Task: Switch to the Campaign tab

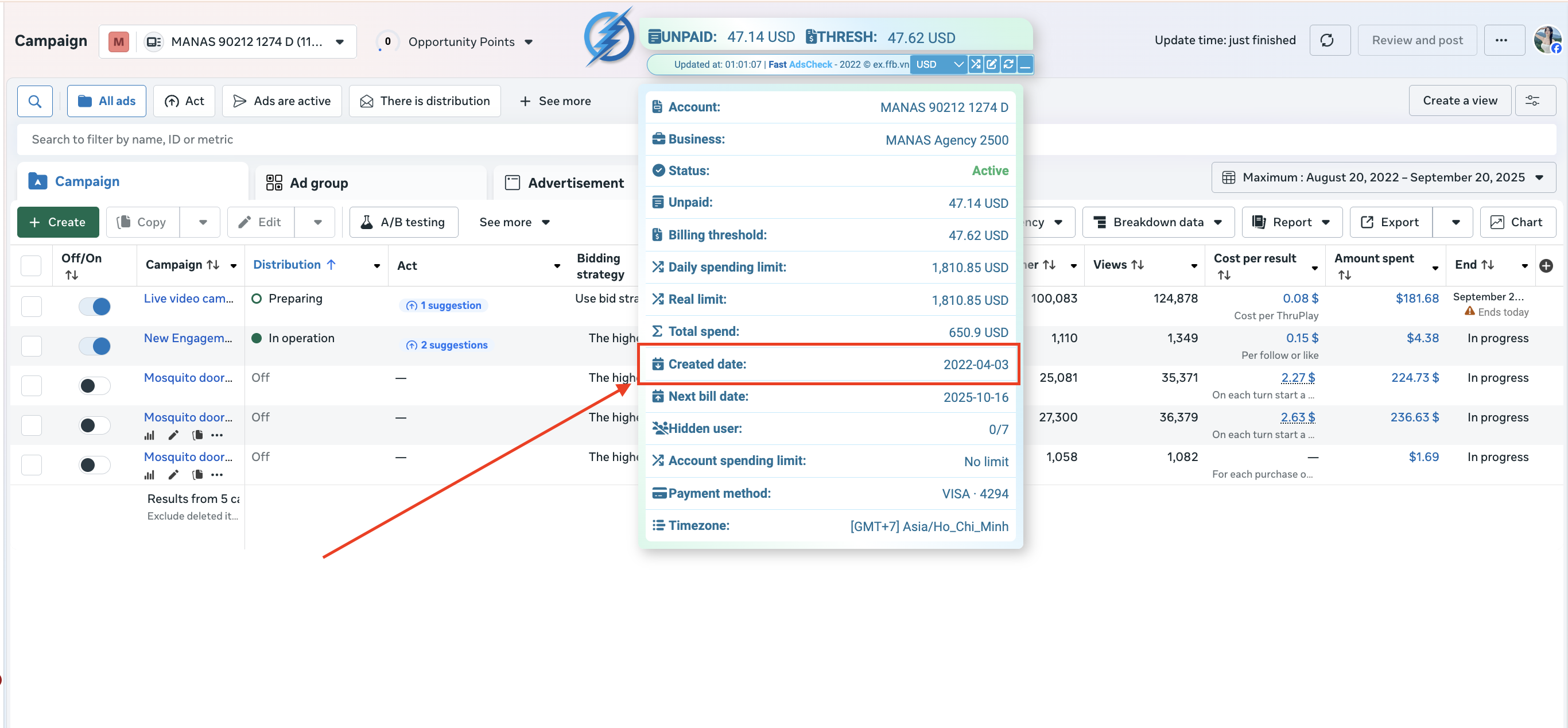Action: point(133,181)
